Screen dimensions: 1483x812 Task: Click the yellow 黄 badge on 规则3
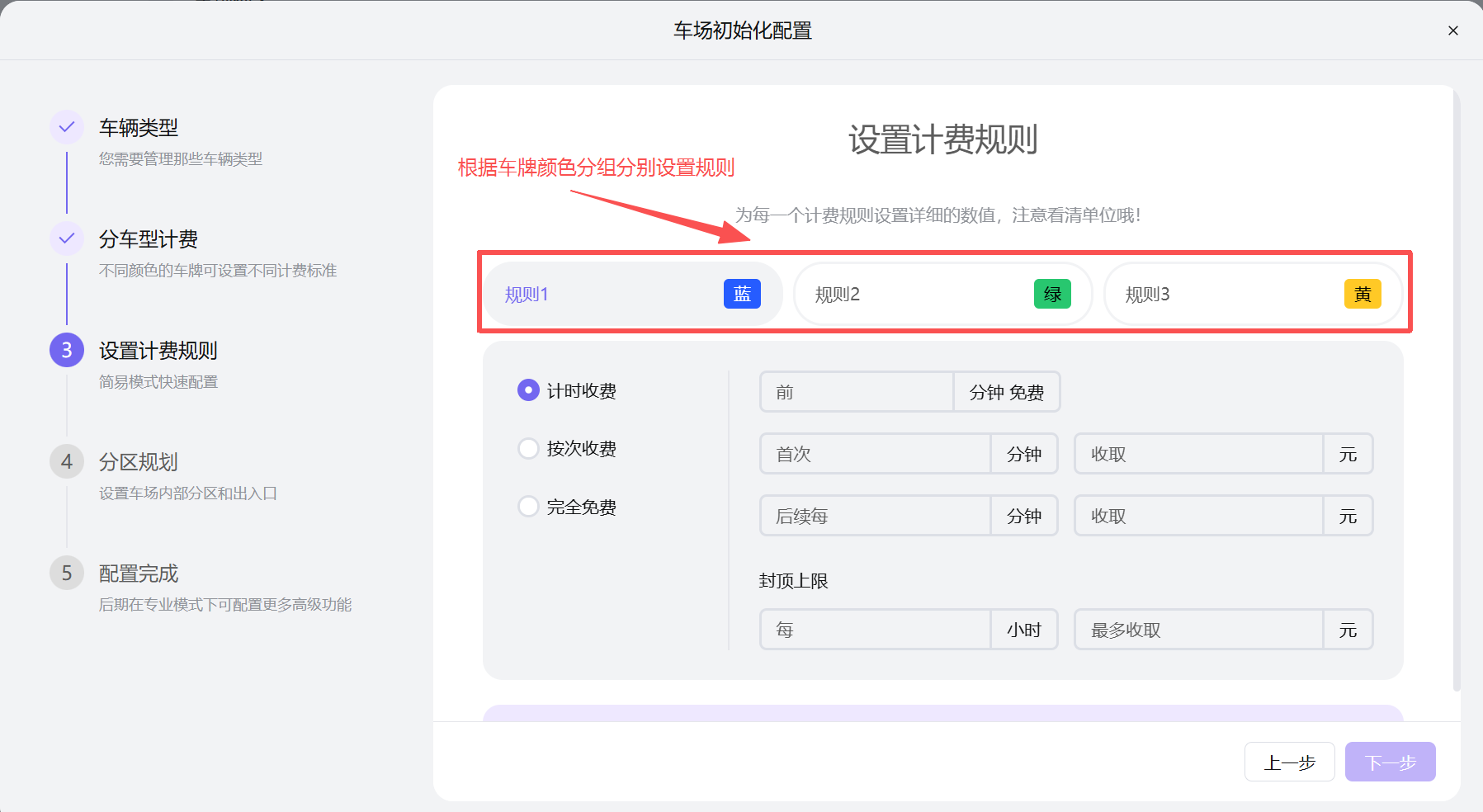1362,293
